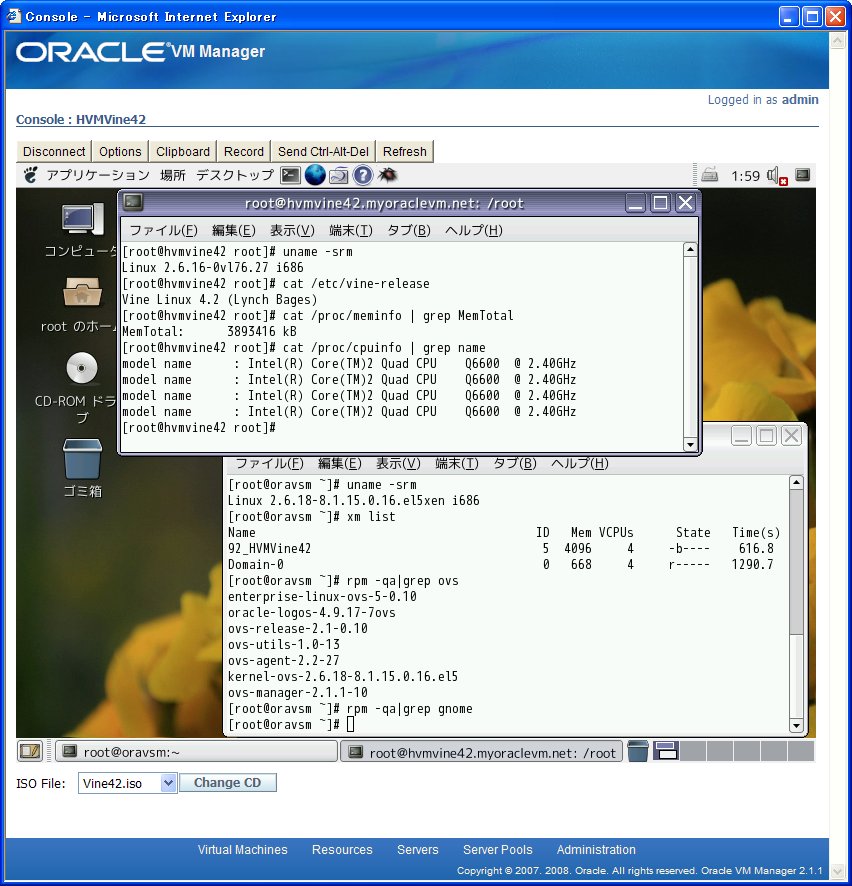The image size is (852, 886).
Task: Go to Servers footer link
Action: [418, 849]
